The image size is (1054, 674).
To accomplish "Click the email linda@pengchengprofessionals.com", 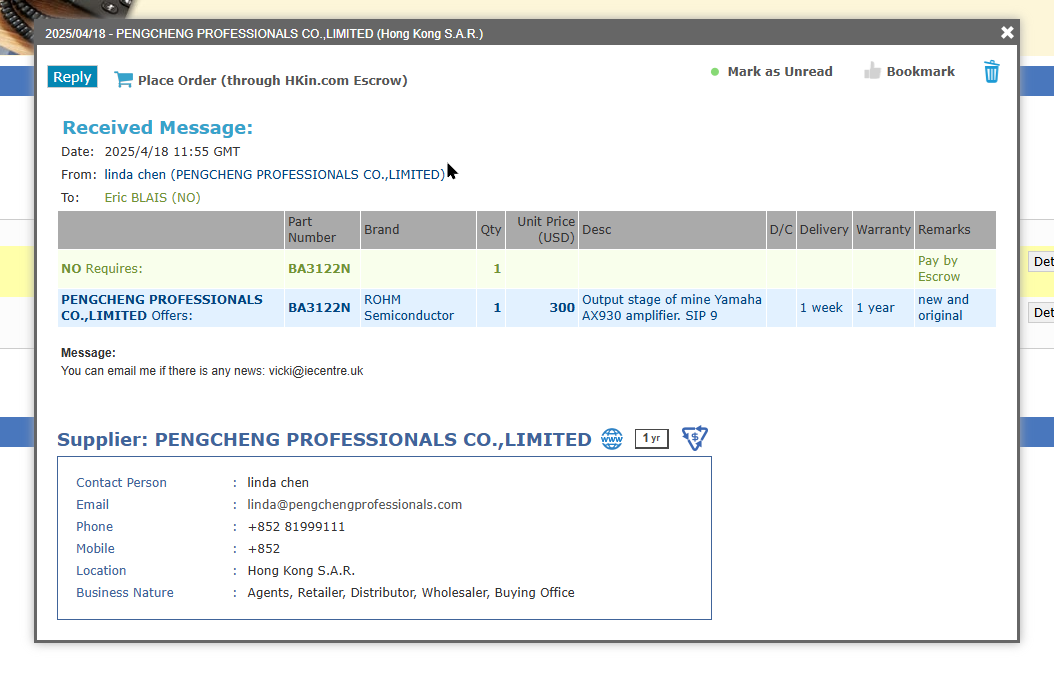I will click(x=354, y=505).
